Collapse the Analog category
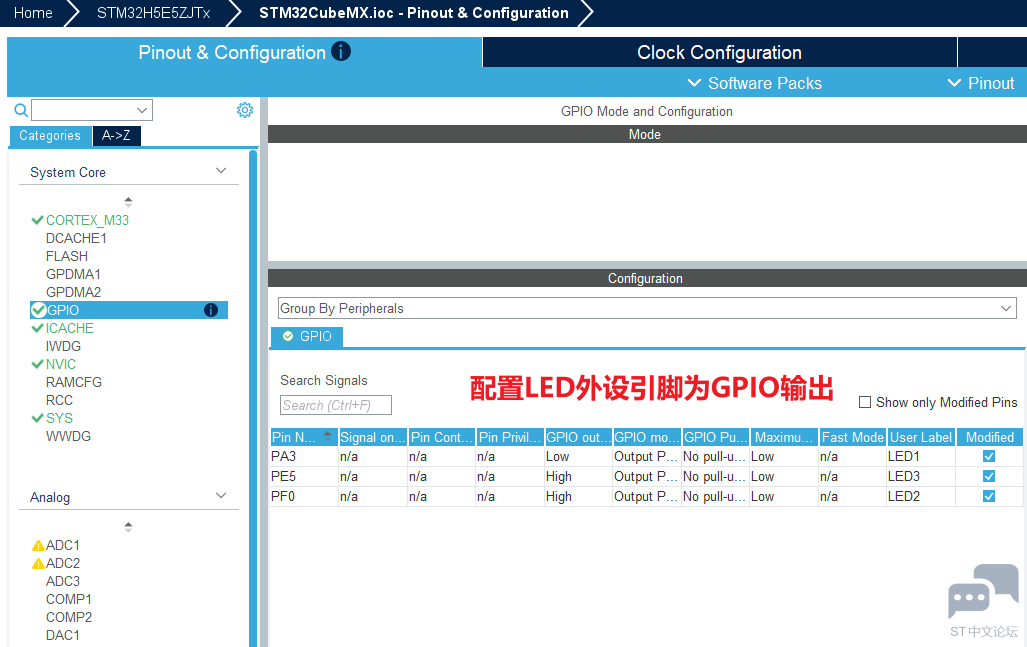Screen dimensions: 1027x647 pyautogui.click(x=221, y=496)
